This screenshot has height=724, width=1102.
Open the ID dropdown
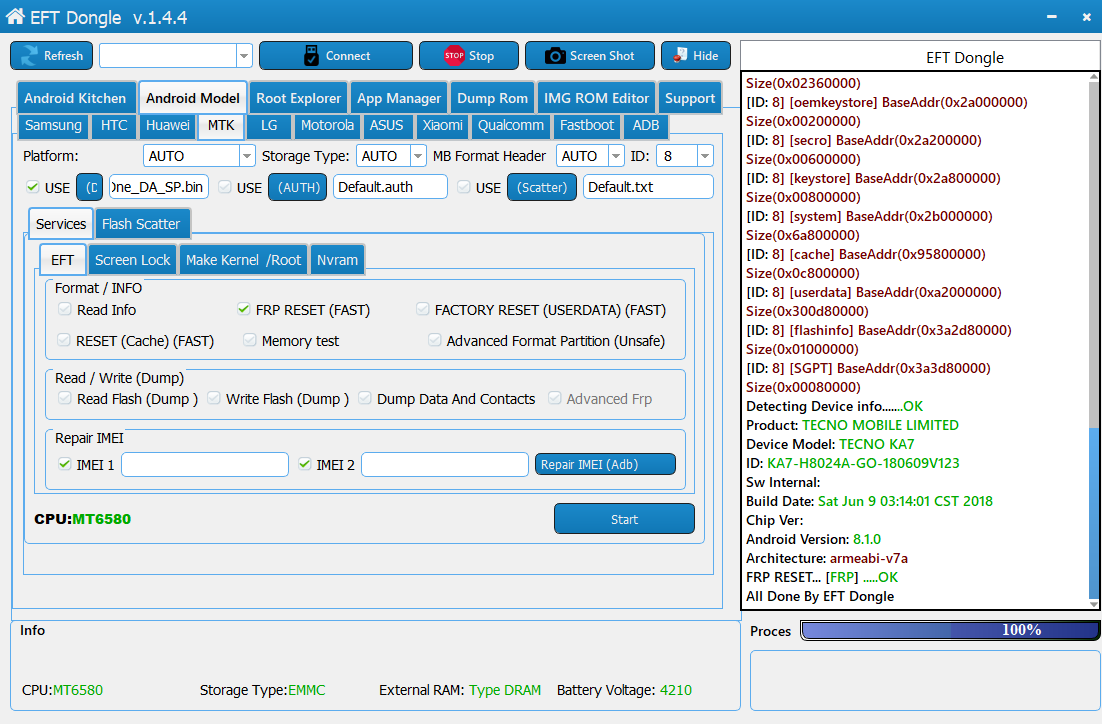pos(705,156)
